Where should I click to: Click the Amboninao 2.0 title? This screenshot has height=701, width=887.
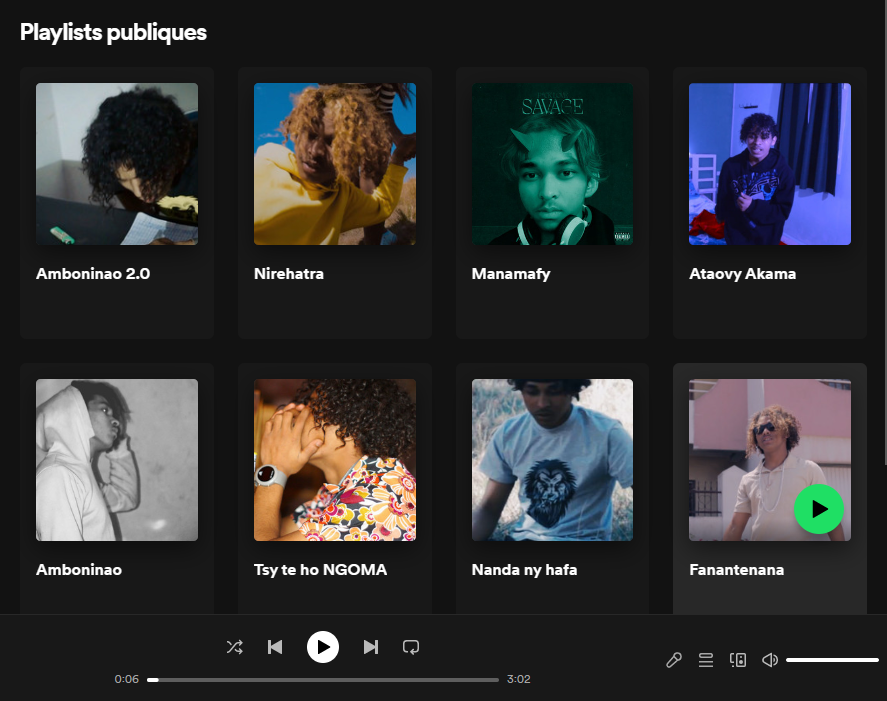pyautogui.click(x=93, y=274)
